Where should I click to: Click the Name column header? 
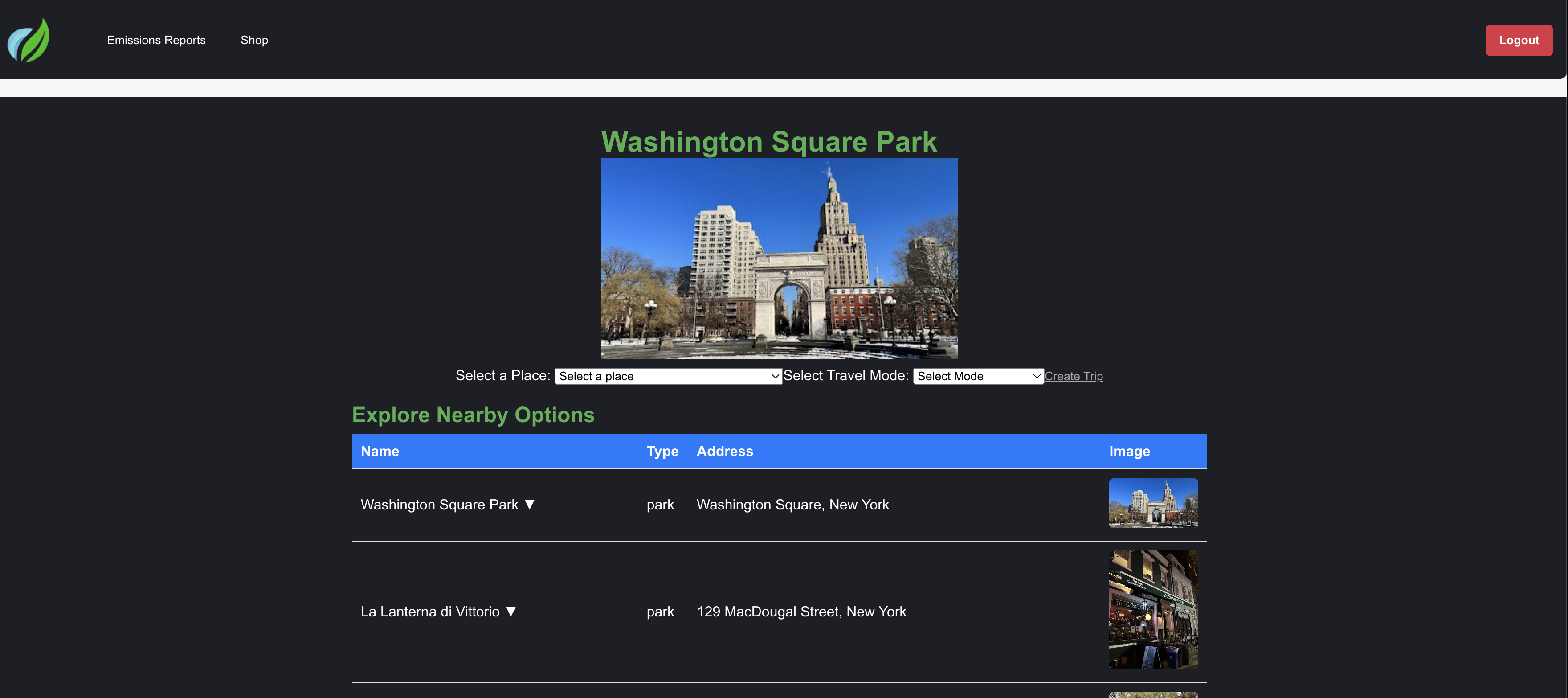point(380,452)
